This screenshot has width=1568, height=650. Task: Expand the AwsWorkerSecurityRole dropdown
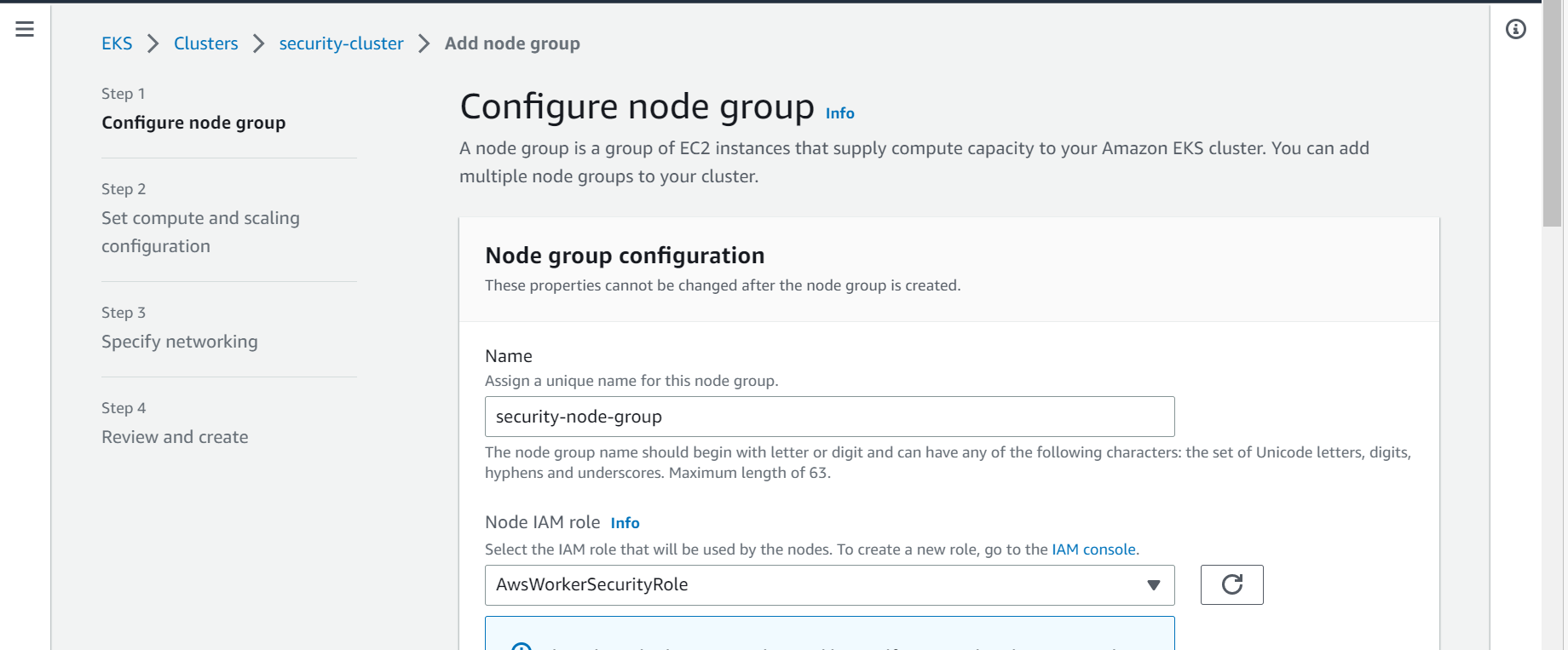[829, 585]
